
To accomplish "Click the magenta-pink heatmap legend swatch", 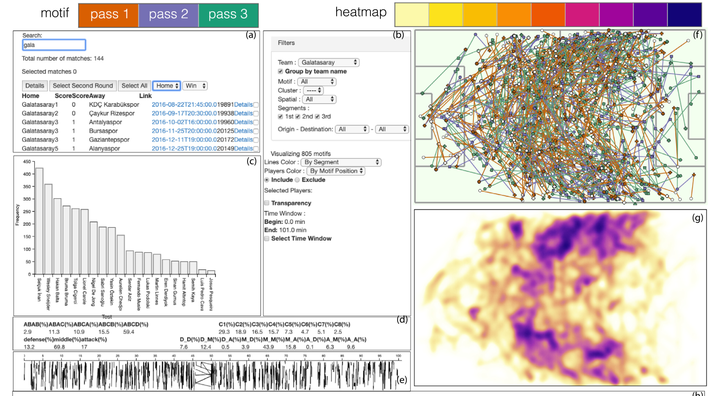I will pos(582,14).
